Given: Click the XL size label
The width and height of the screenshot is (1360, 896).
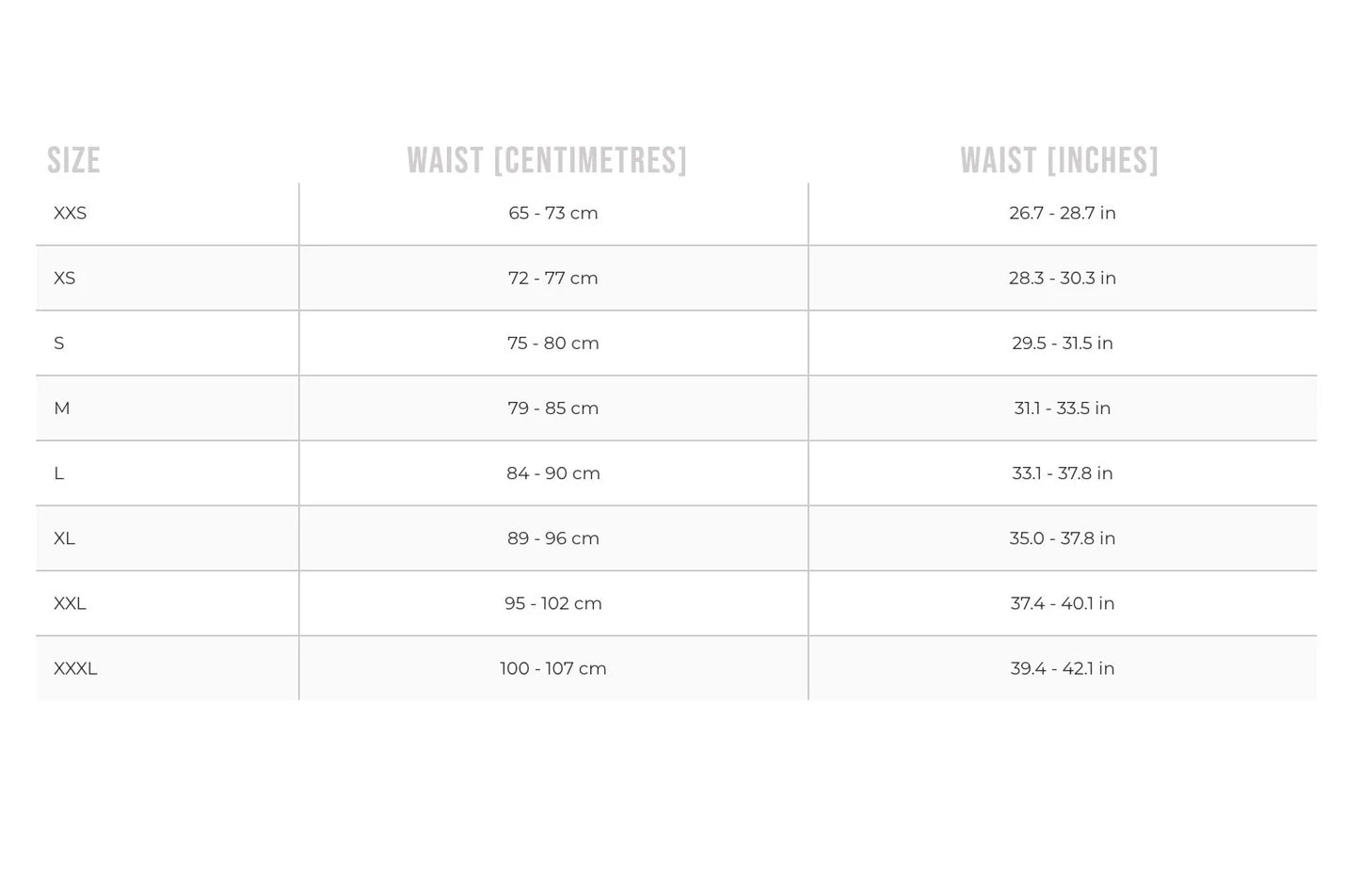Looking at the screenshot, I should (64, 538).
